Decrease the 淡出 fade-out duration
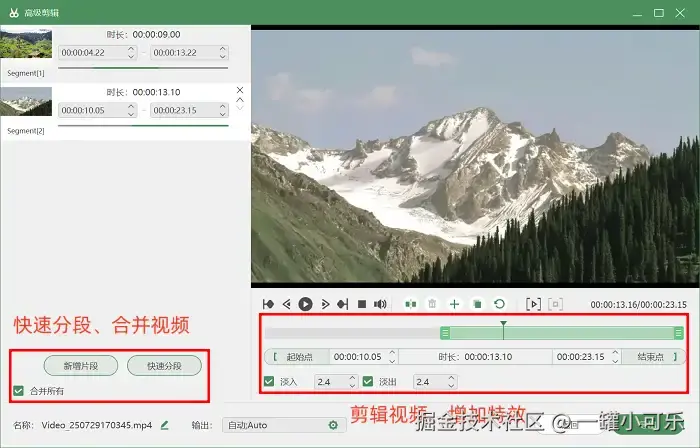The image size is (700, 448). click(451, 386)
